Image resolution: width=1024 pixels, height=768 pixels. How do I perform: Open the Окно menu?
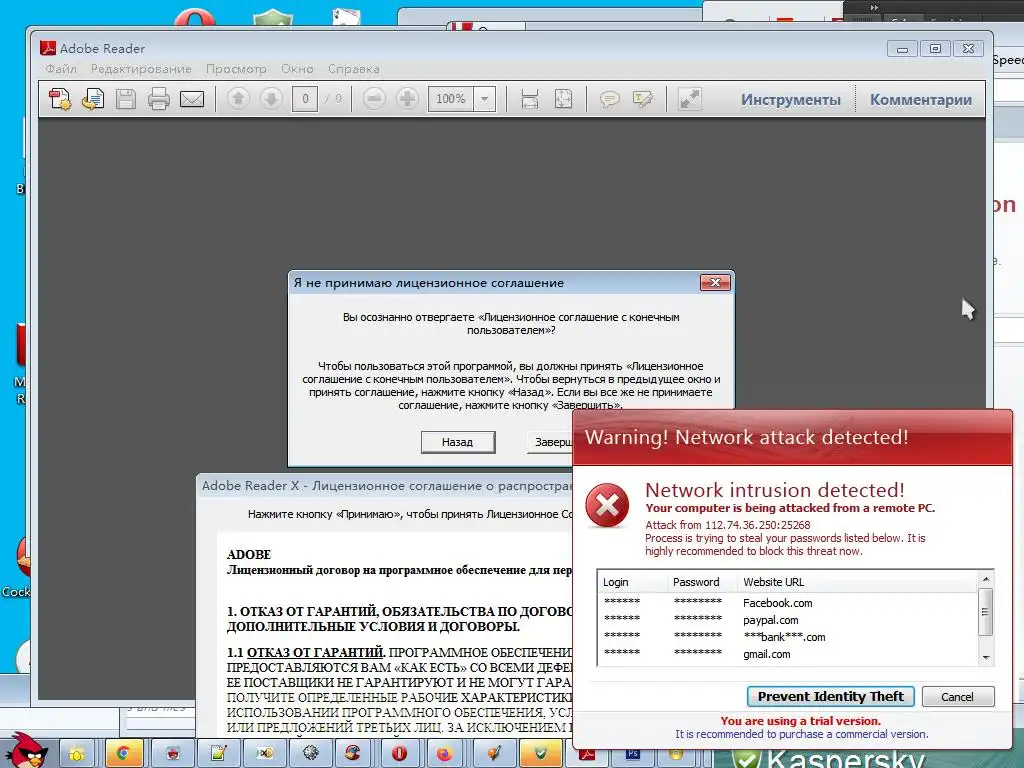tap(297, 69)
